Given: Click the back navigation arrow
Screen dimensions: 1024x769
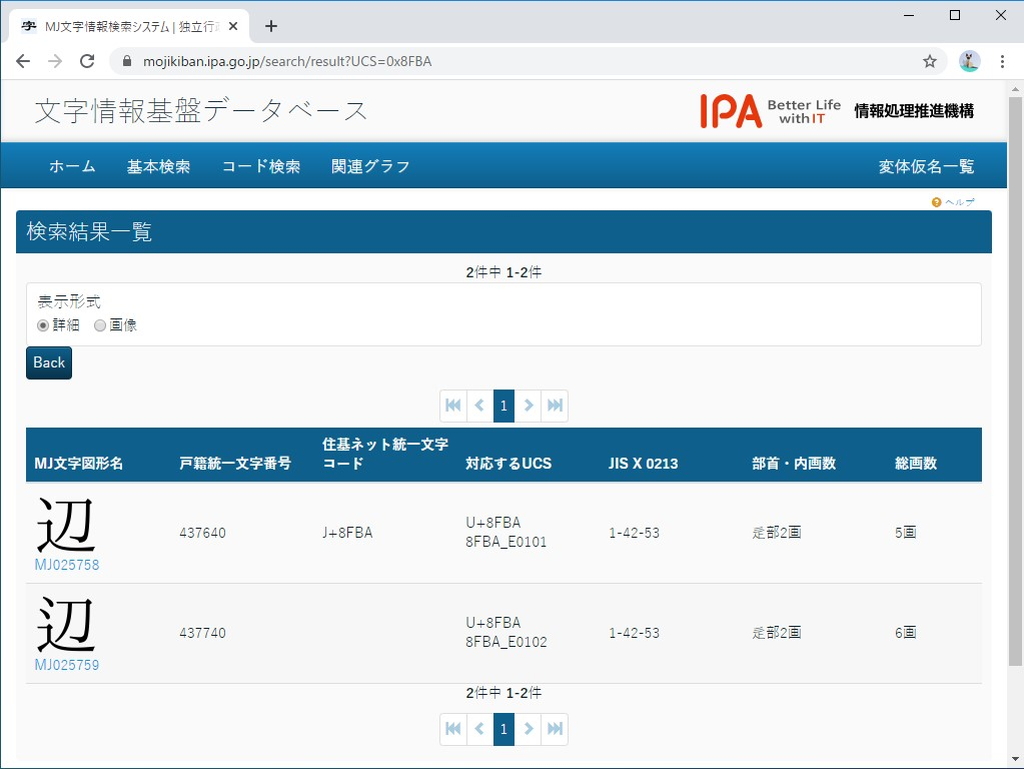Looking at the screenshot, I should (23, 61).
